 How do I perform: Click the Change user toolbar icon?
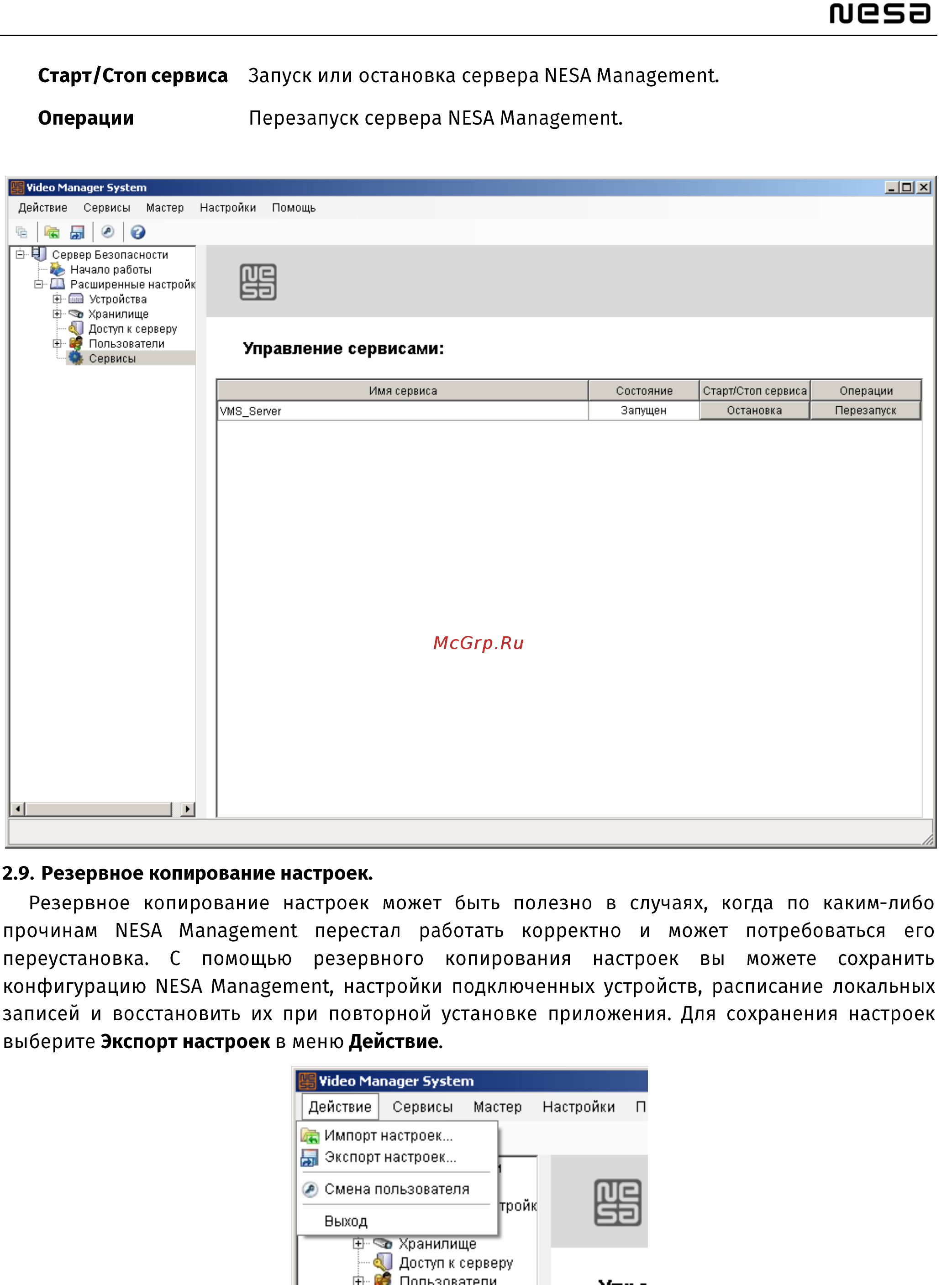108,231
